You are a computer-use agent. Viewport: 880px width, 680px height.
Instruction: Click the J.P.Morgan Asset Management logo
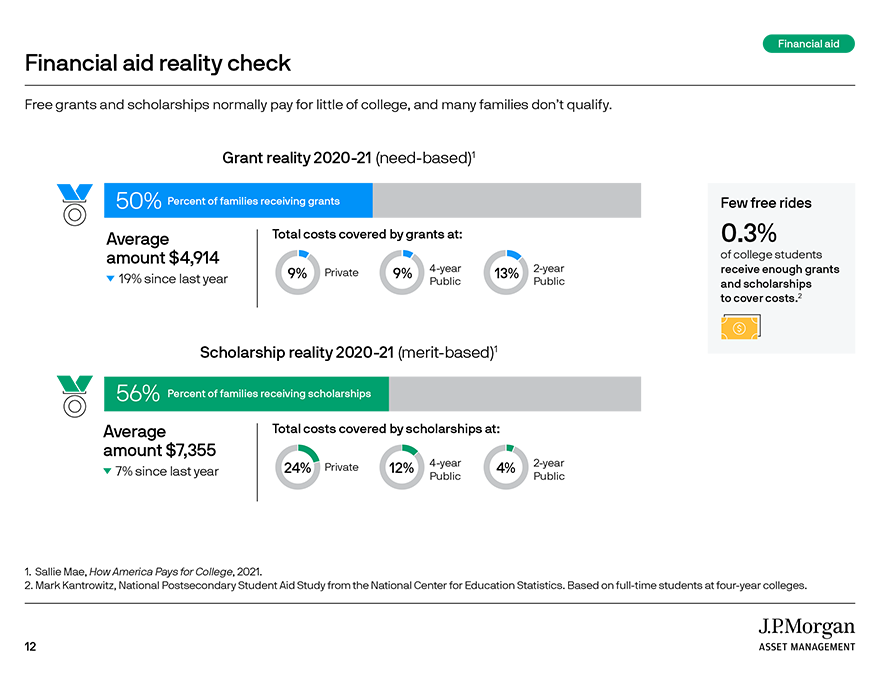pyautogui.click(x=806, y=635)
